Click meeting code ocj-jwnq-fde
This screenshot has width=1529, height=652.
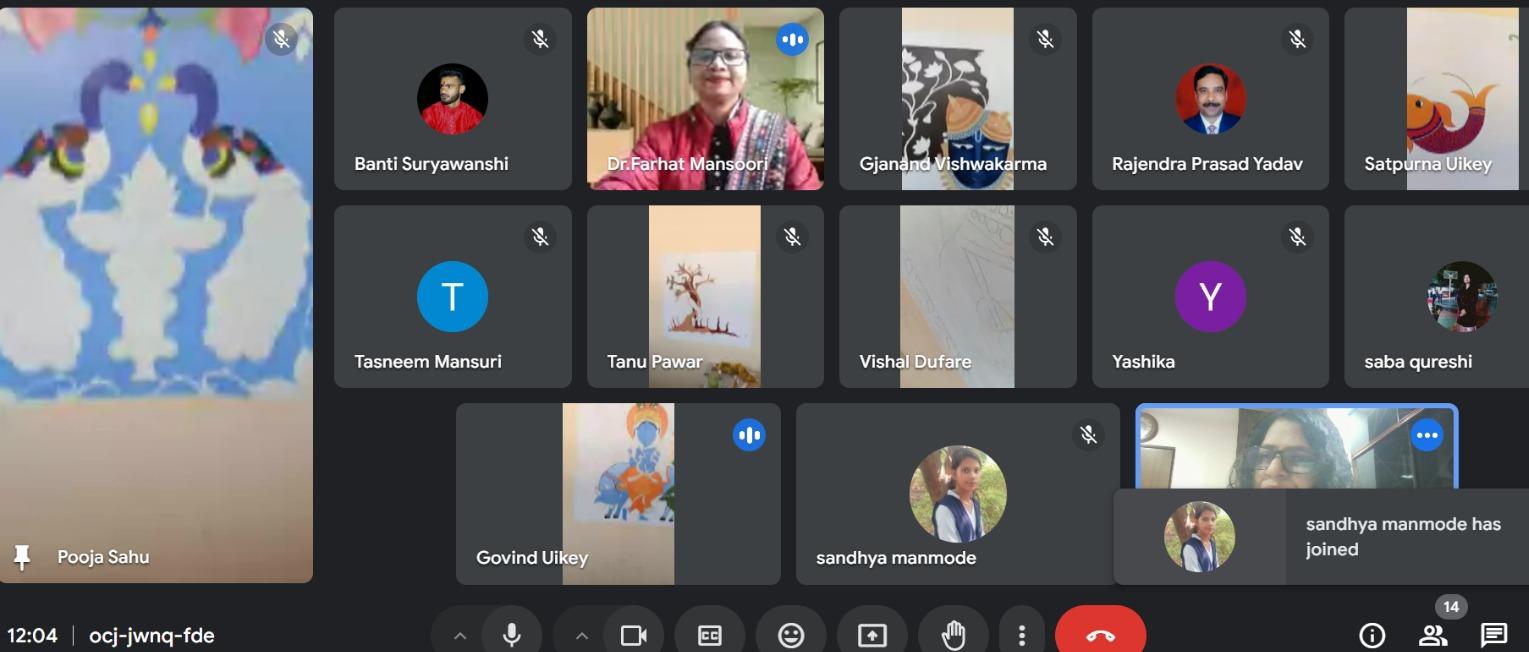pos(151,635)
